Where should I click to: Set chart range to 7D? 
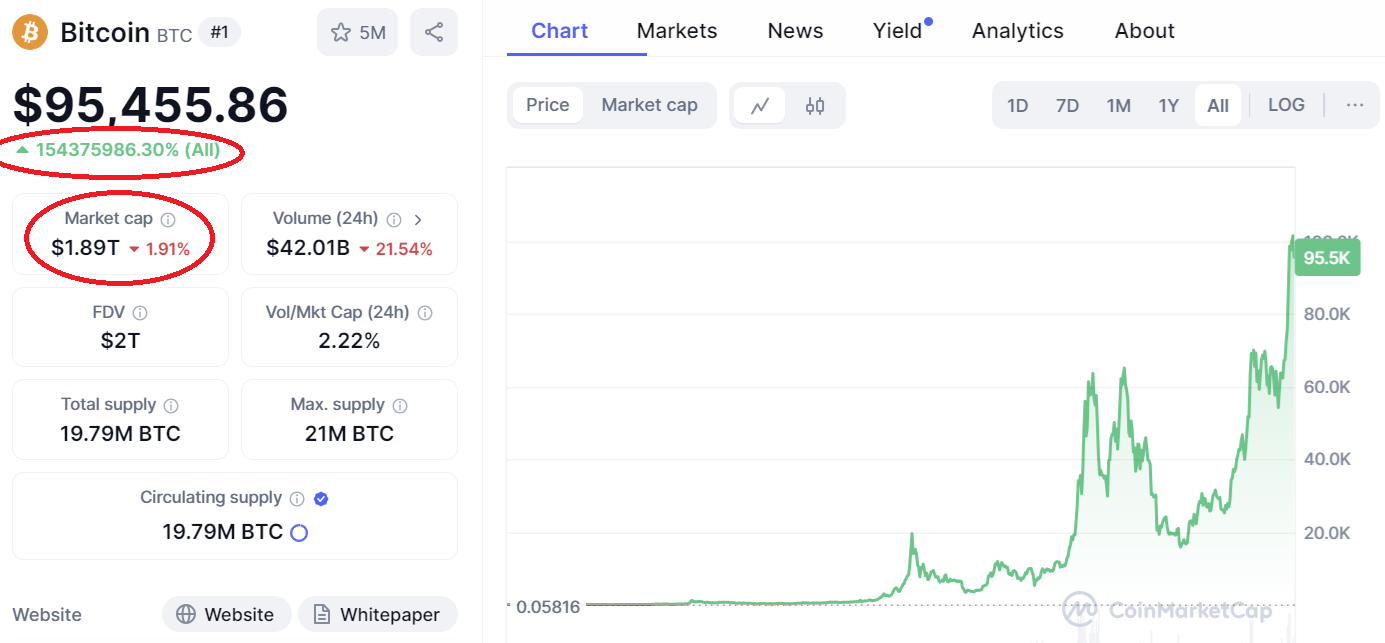pyautogui.click(x=1068, y=105)
